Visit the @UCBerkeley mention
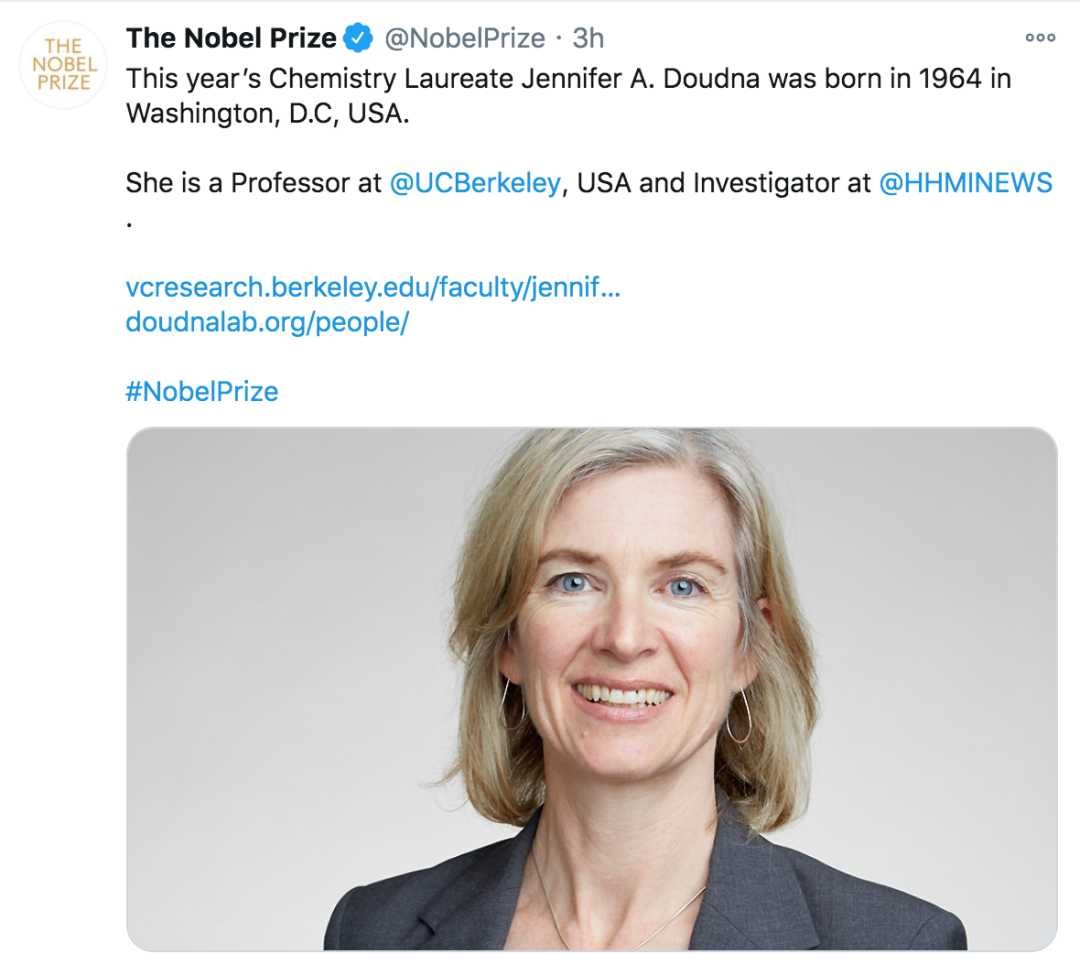Viewport: 1080px width, 965px height. click(x=474, y=184)
